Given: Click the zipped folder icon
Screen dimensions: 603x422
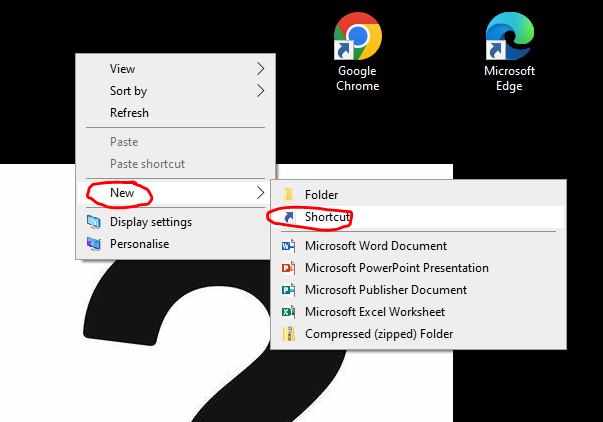Looking at the screenshot, I should point(289,334).
